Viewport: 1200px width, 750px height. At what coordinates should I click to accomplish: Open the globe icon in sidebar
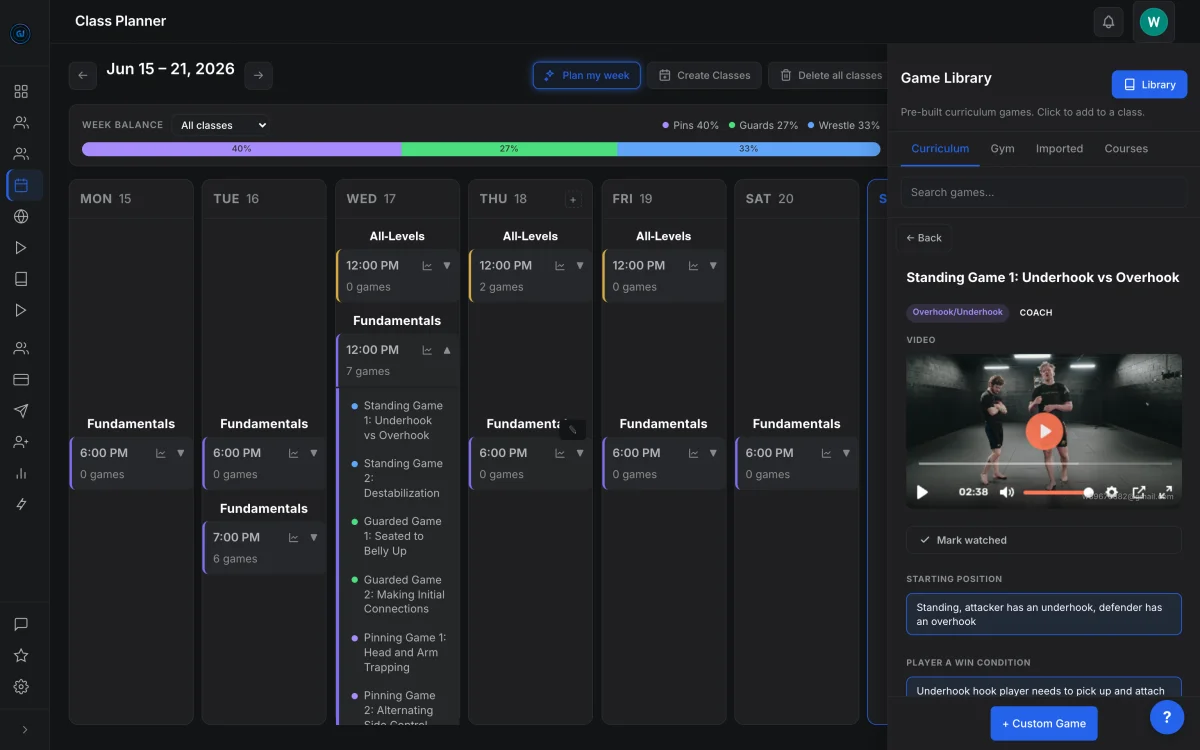pos(21,217)
